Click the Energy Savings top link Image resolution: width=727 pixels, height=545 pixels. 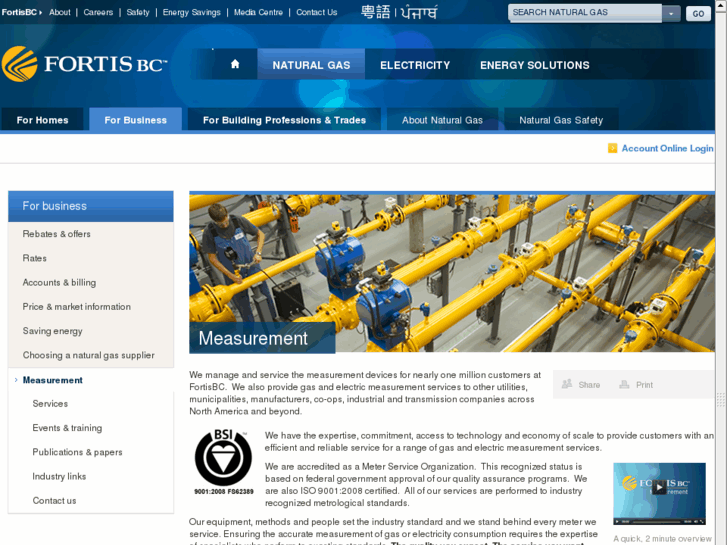tap(191, 13)
